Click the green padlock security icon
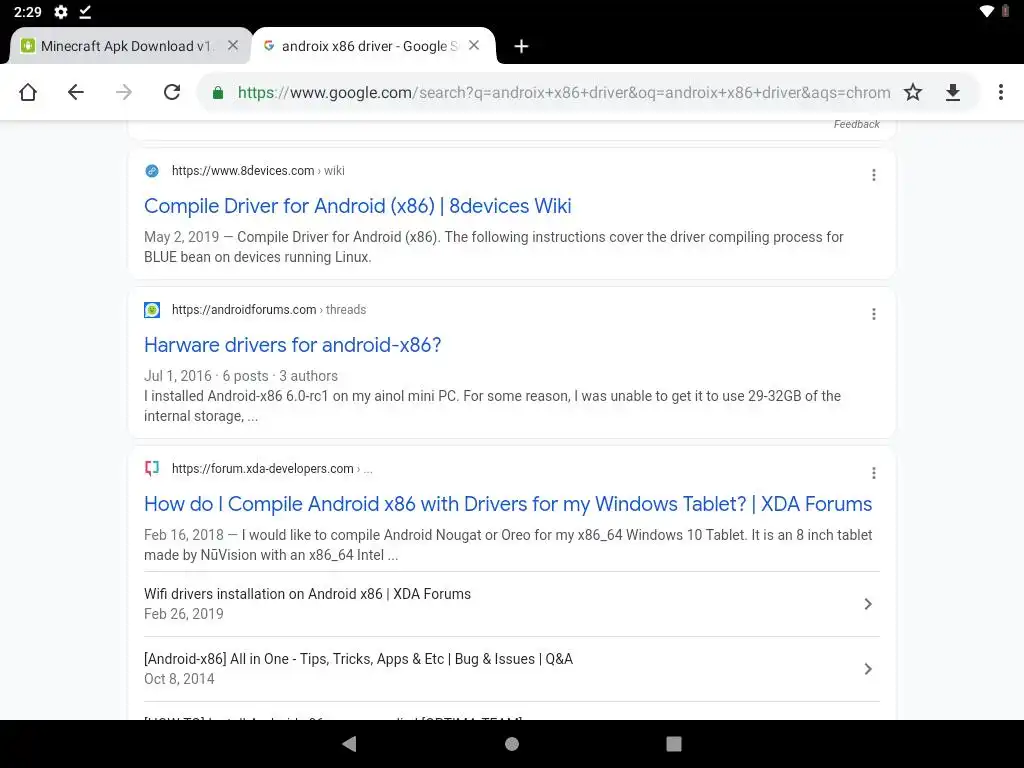Screen dimensions: 1024x768 point(218,93)
